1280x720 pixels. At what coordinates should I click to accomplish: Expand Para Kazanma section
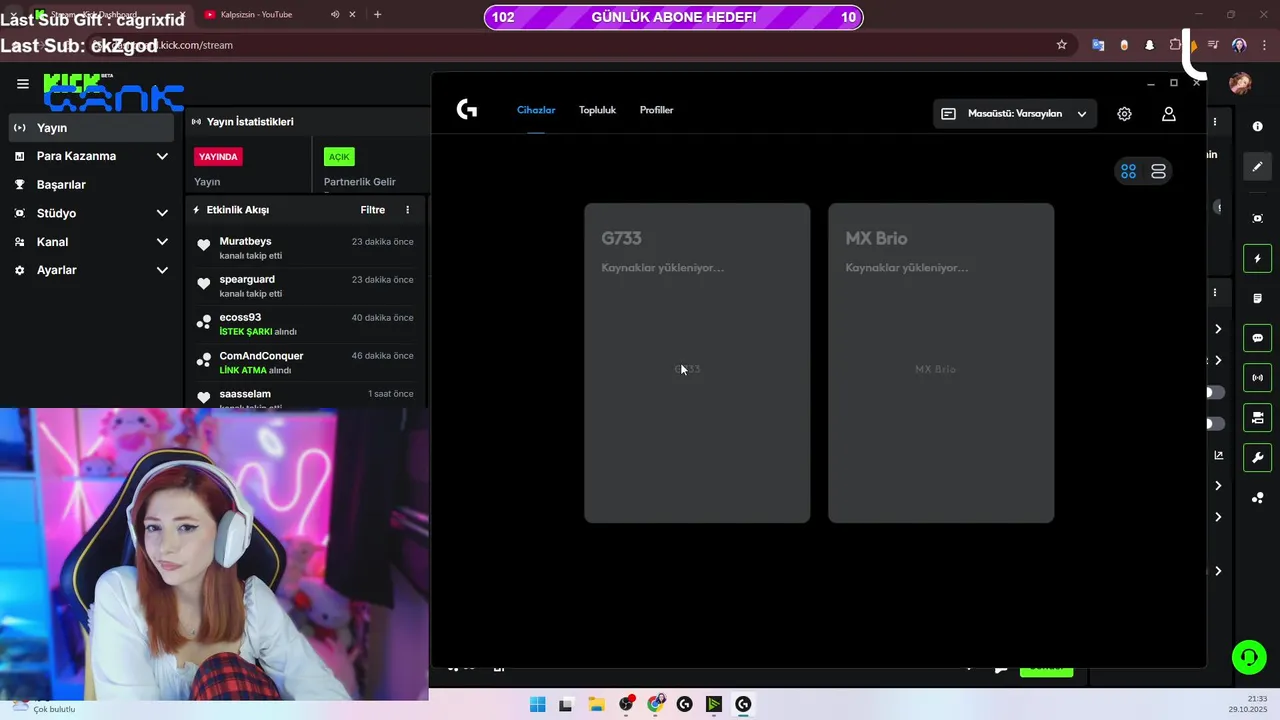pyautogui.click(x=92, y=156)
